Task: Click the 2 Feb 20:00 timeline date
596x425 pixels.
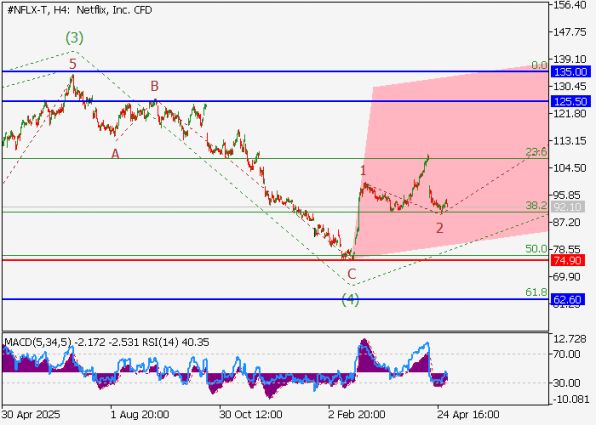Action: tap(357, 414)
